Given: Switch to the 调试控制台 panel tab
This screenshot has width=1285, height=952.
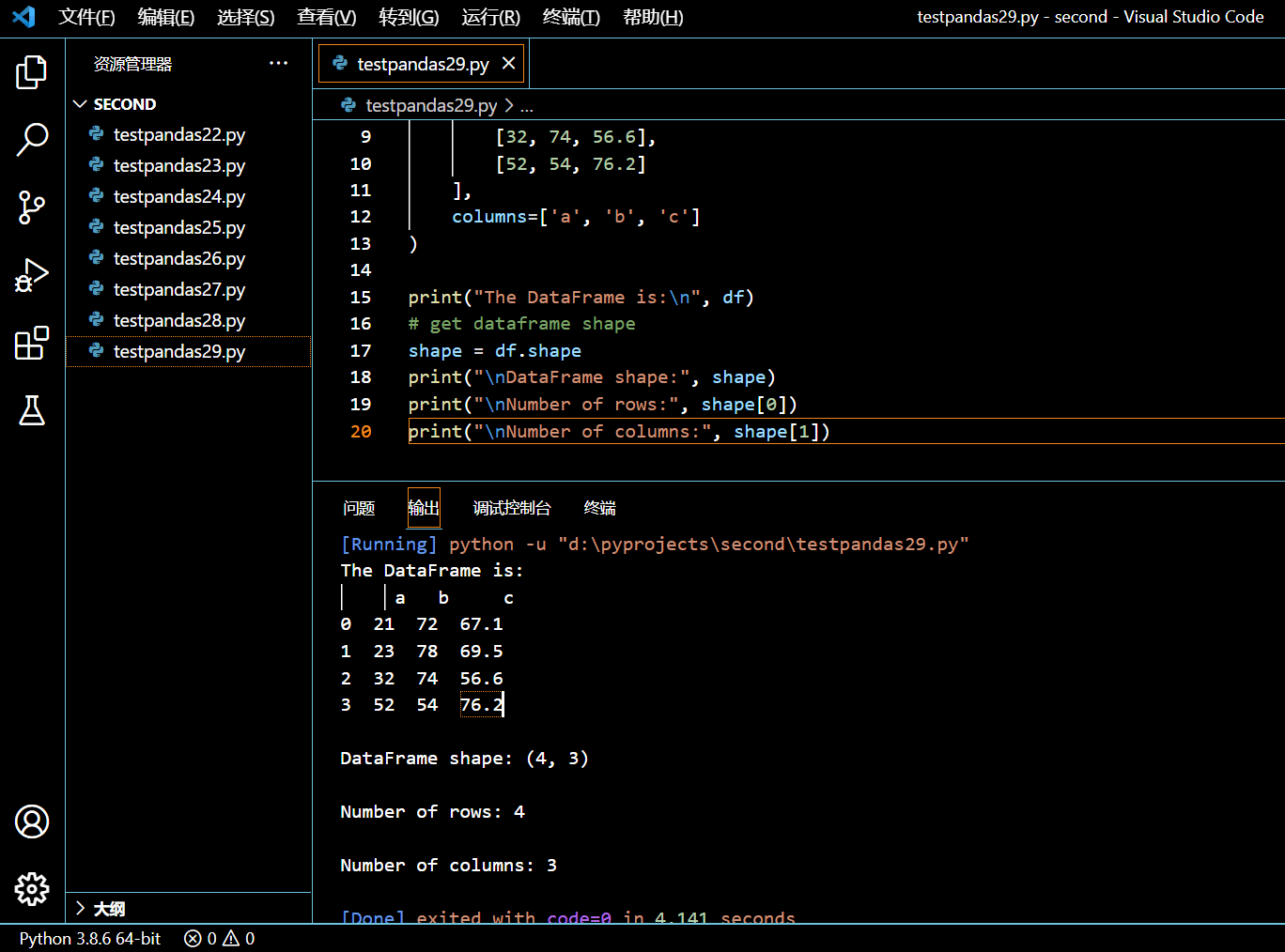Looking at the screenshot, I should coord(512,508).
